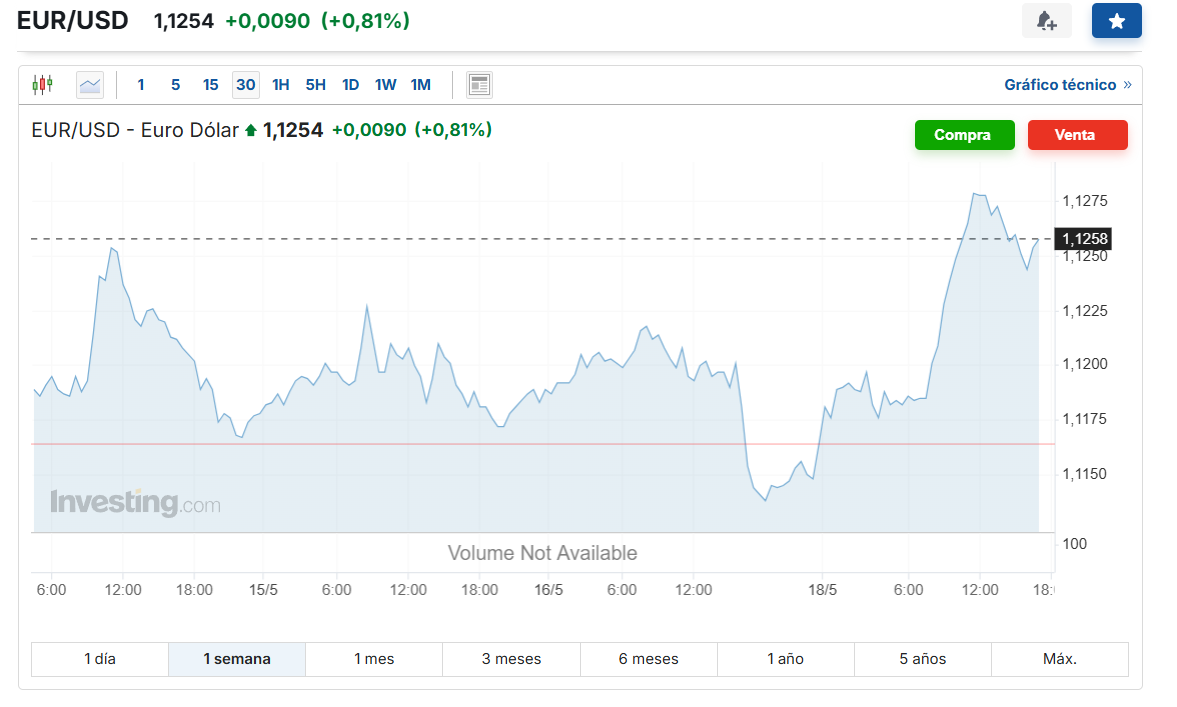1177x707 pixels.
Task: Set chart interval to 5 minutes
Action: 175,85
